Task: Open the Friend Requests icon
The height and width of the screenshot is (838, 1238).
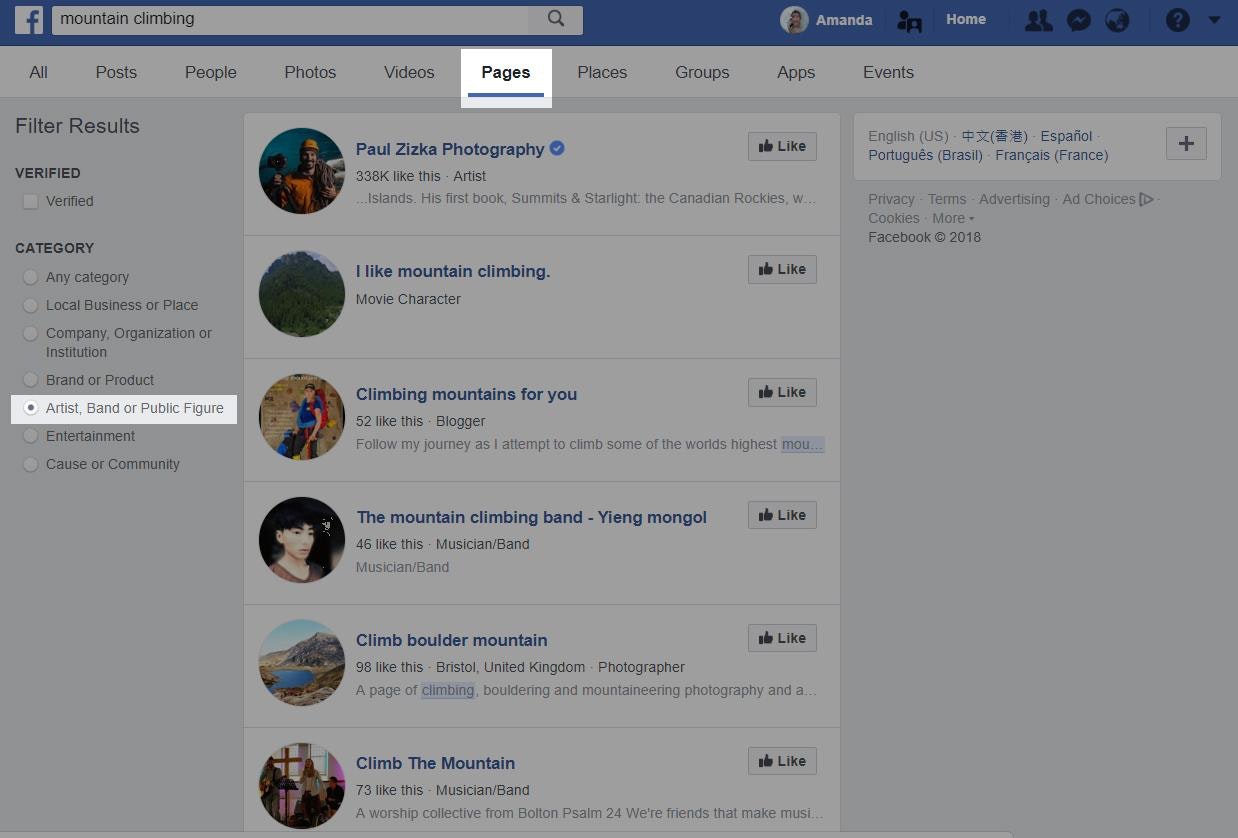Action: 1038,19
